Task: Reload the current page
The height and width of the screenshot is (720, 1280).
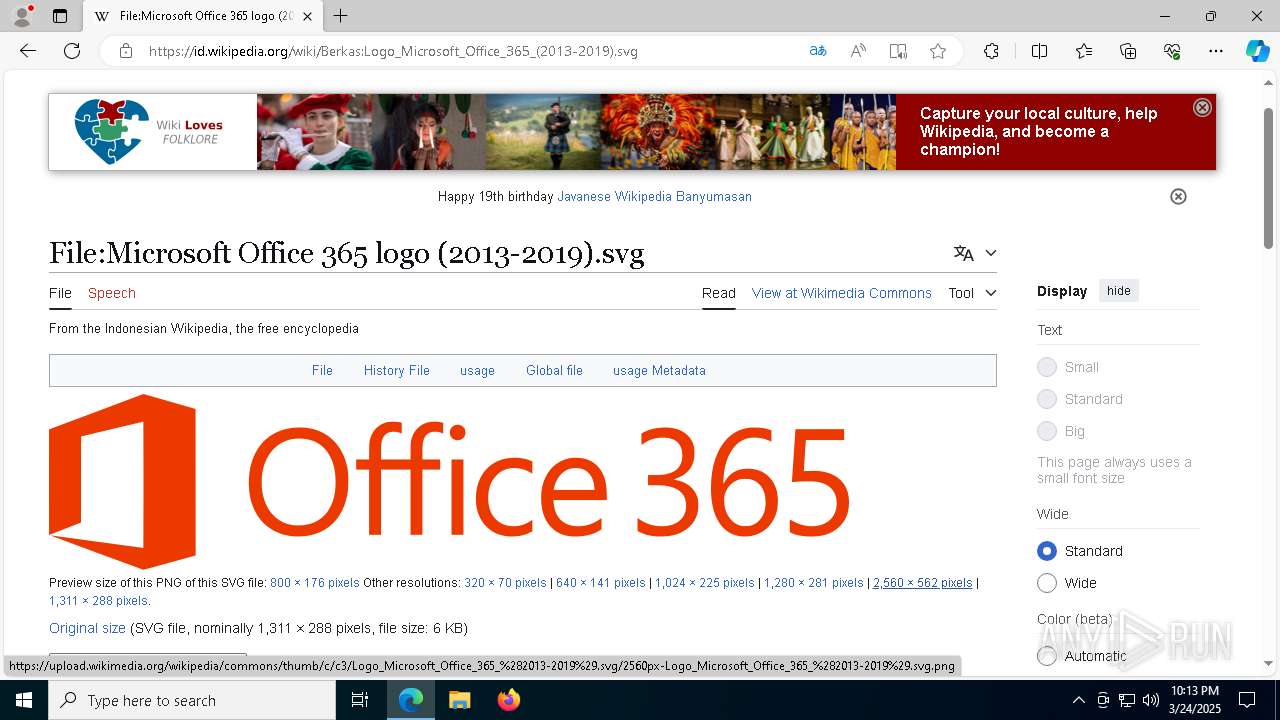Action: click(x=72, y=51)
